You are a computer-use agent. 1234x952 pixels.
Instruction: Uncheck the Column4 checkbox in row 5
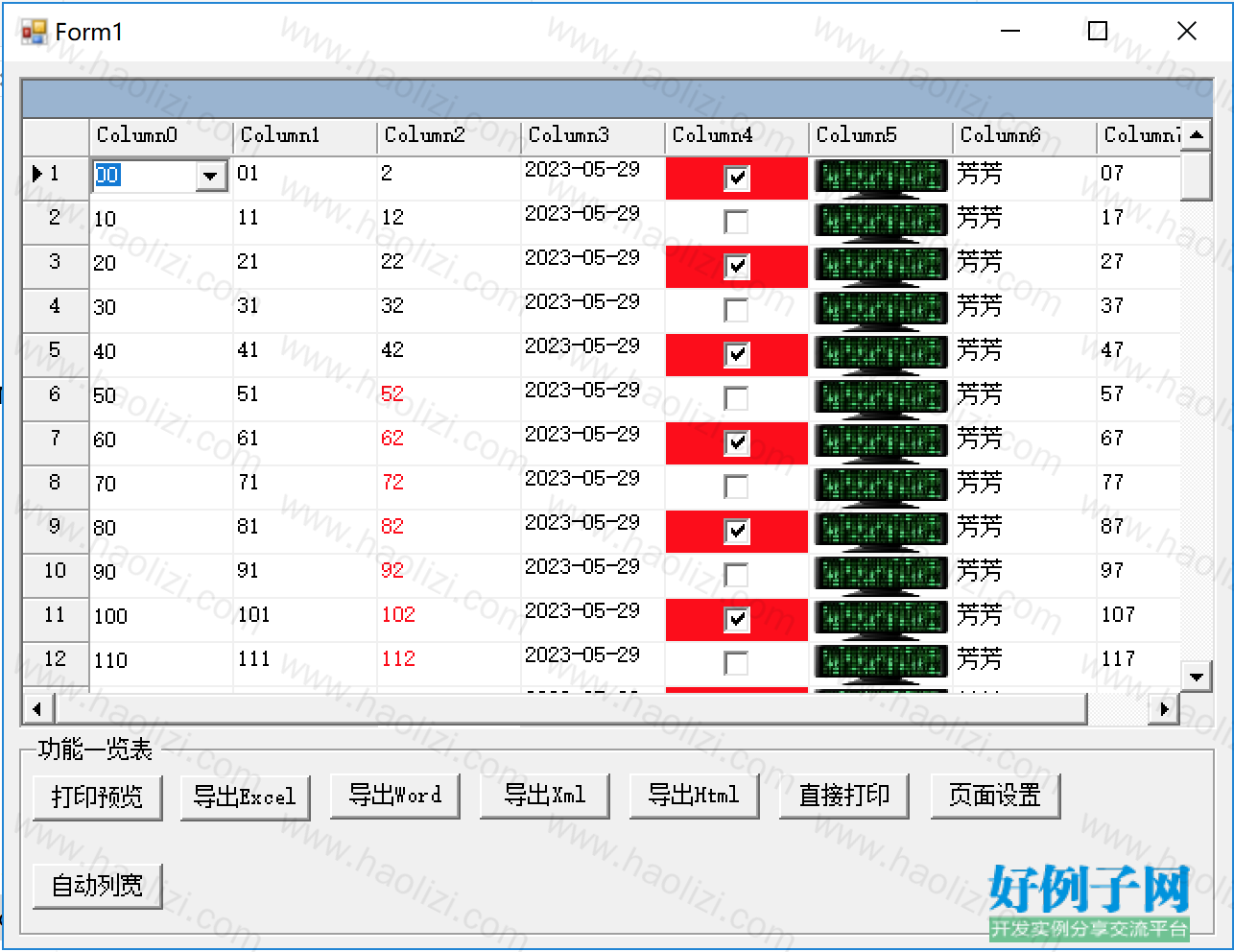(736, 354)
